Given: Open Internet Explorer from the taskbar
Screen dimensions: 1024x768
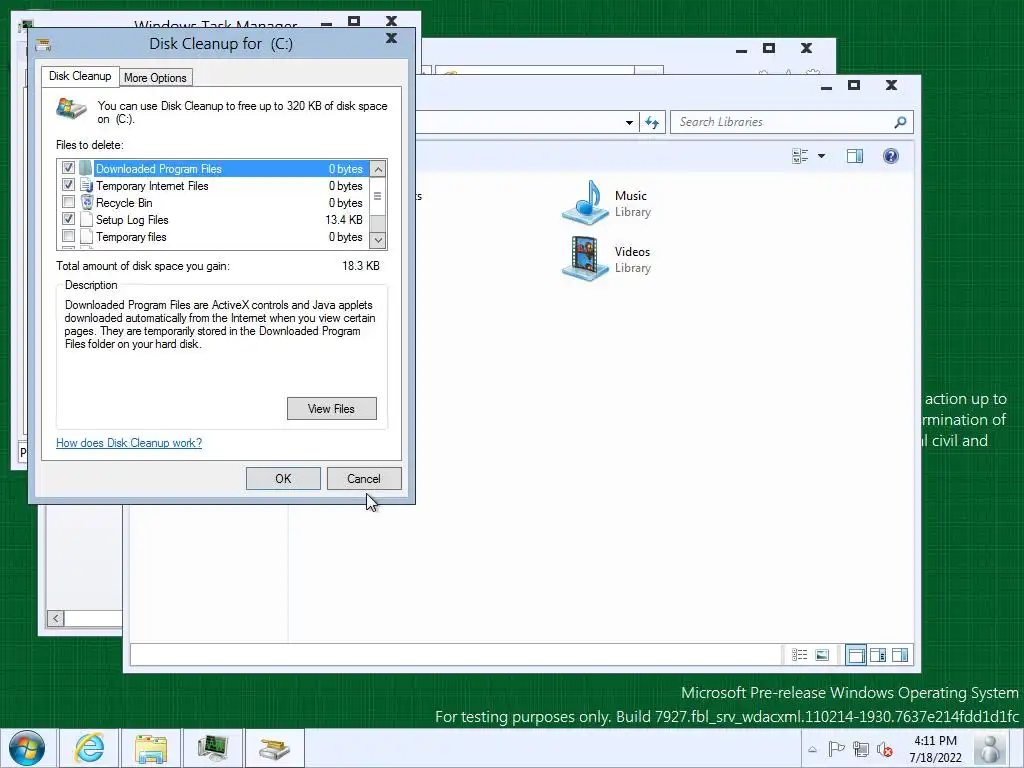Looking at the screenshot, I should (x=89, y=748).
